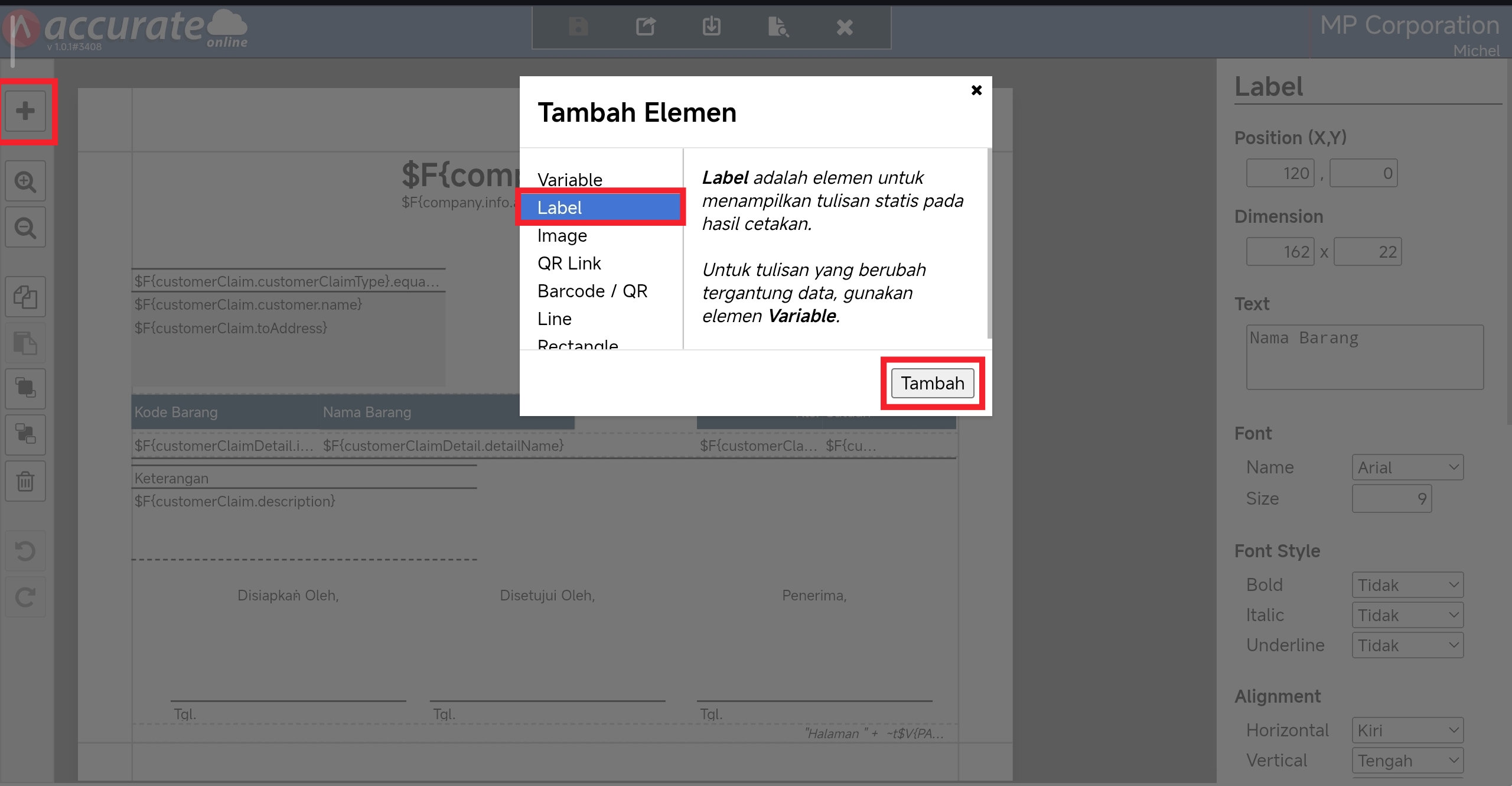Open the Bold dropdown
The image size is (1512, 786).
point(1407,585)
